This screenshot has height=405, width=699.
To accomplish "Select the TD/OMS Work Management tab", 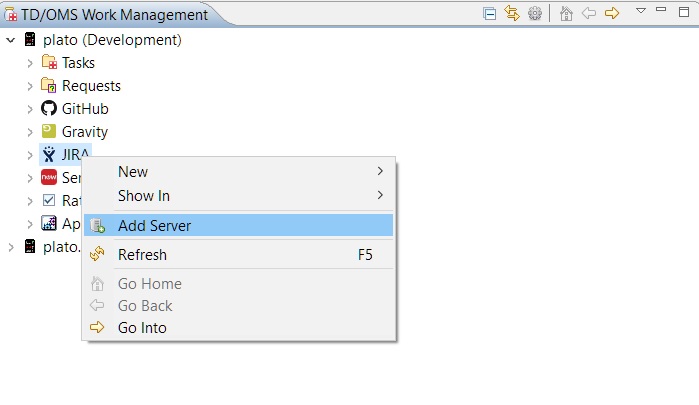I will (x=112, y=14).
